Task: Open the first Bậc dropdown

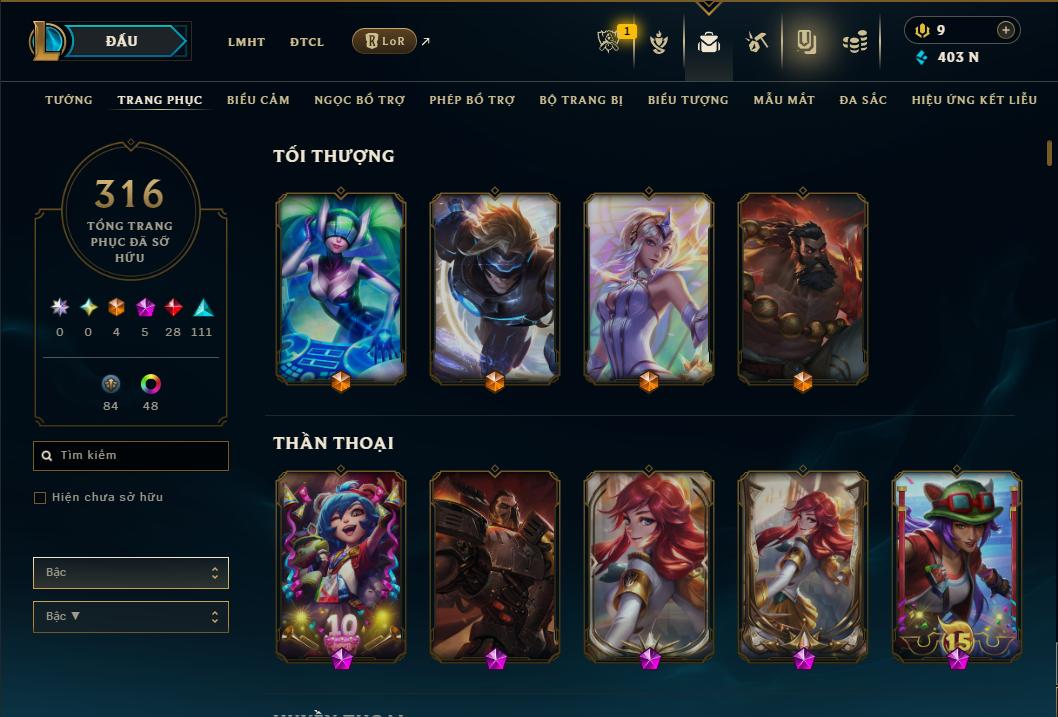Action: (131, 573)
